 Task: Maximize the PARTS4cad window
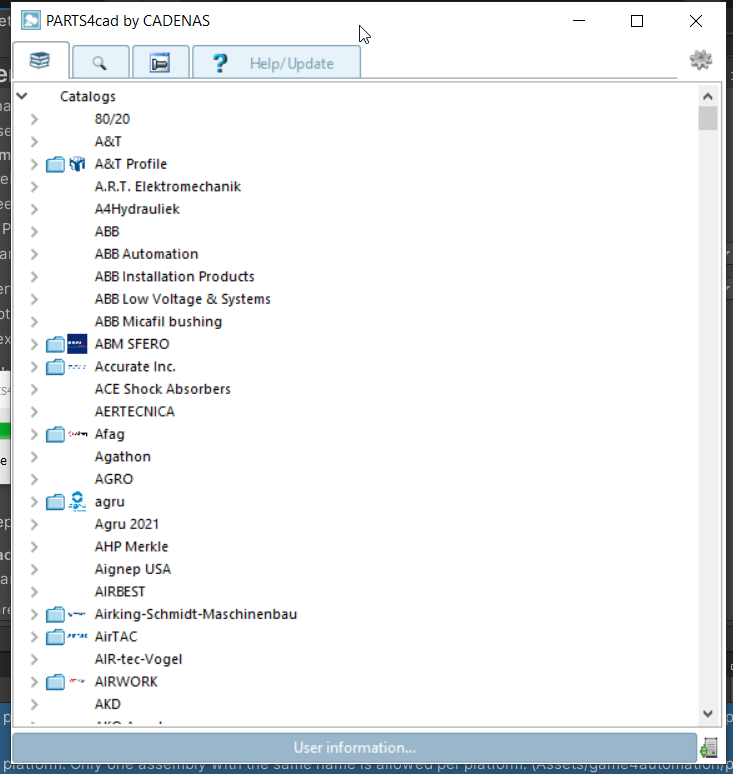(x=637, y=21)
